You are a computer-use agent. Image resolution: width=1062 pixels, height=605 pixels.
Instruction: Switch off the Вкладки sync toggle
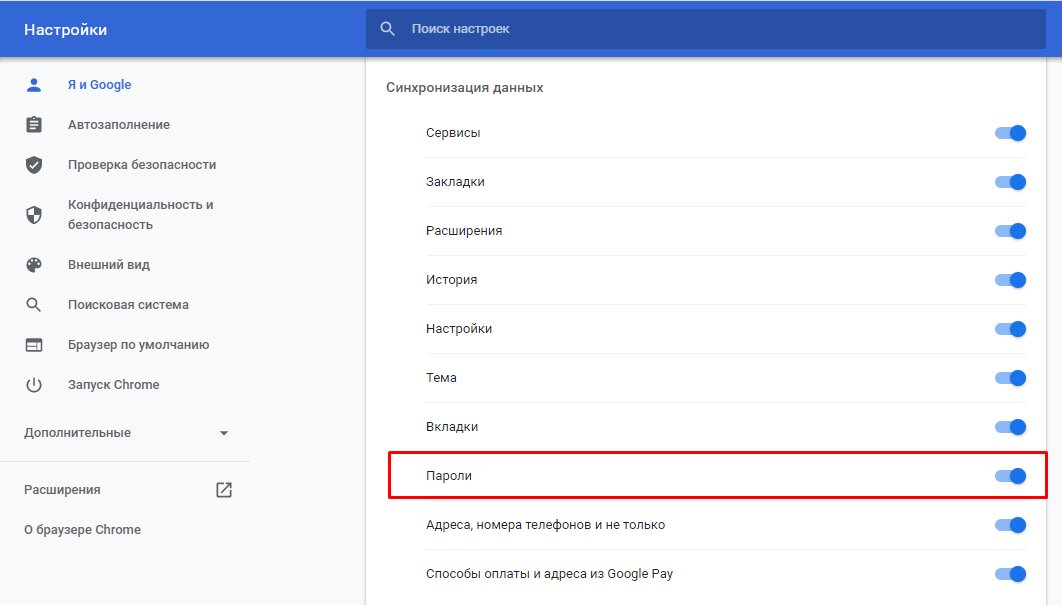[x=1010, y=427]
